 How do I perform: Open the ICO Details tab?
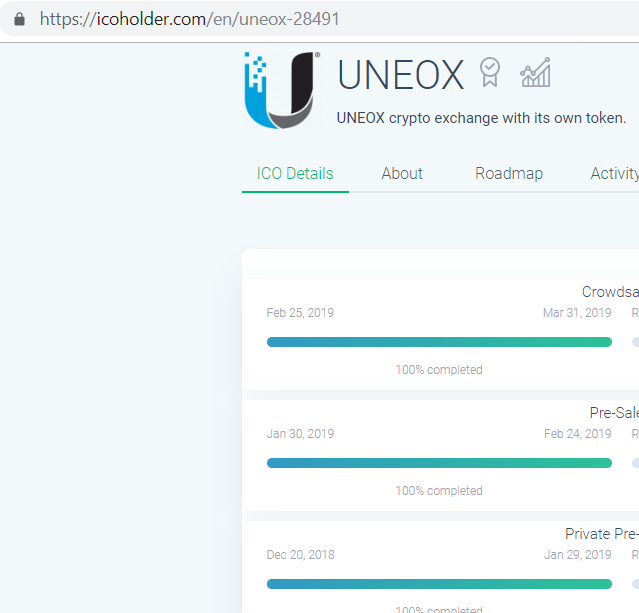295,174
